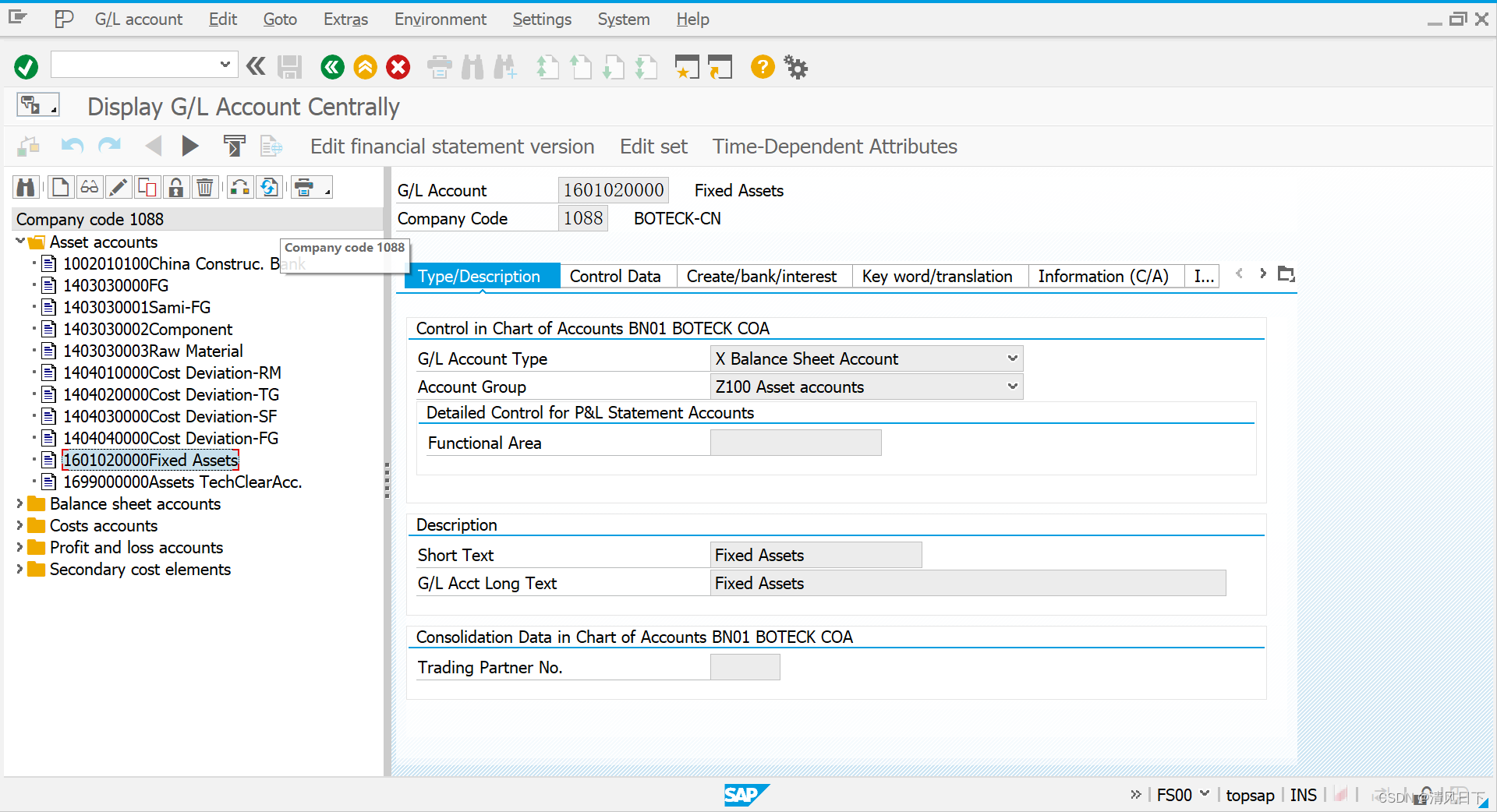Click the Block lock icon in tree toolbar
The width and height of the screenshot is (1497, 812).
176,187
